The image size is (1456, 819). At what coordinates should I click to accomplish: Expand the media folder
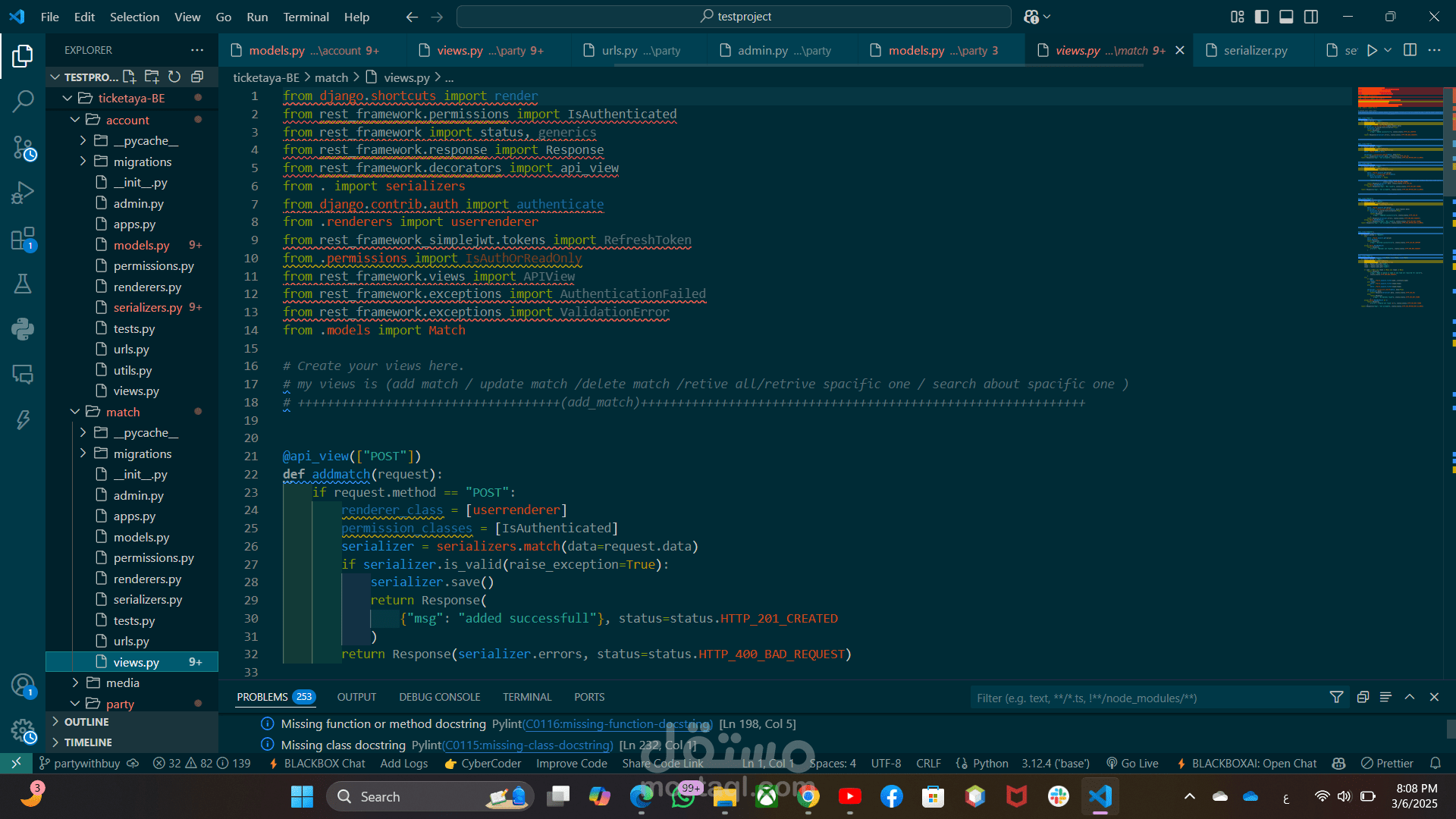(x=122, y=682)
